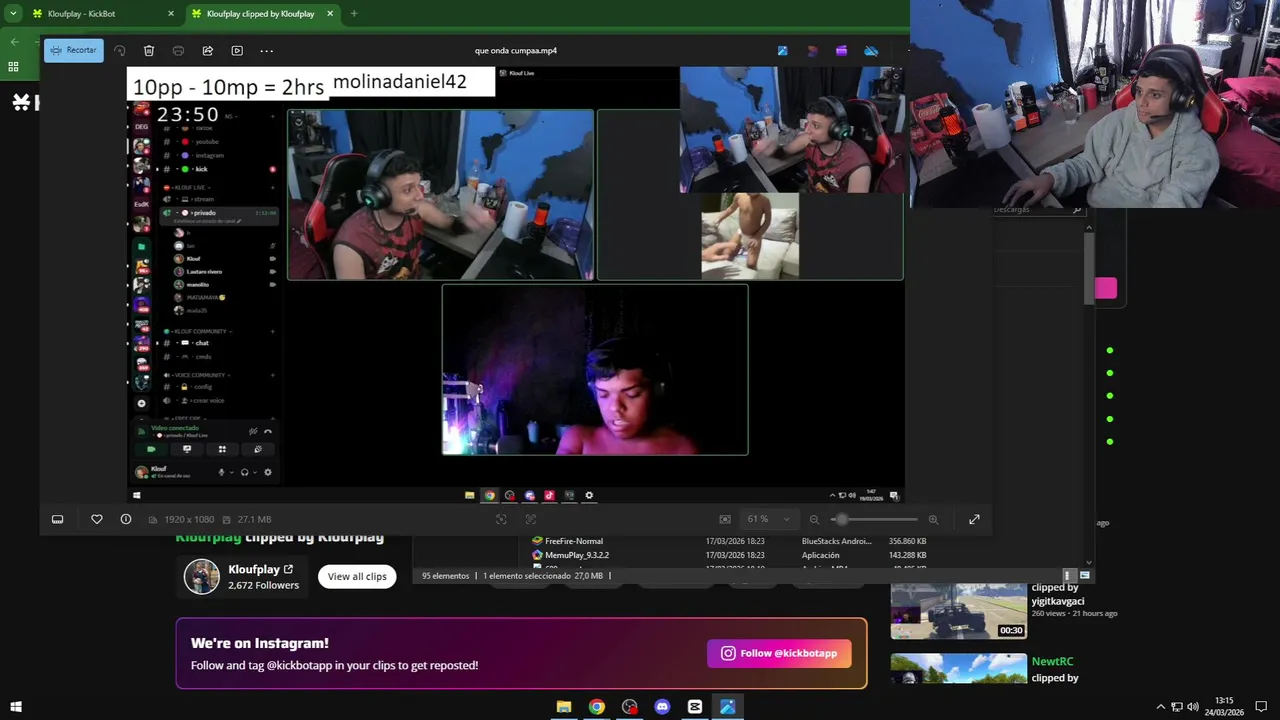This screenshot has width=1280, height=720.
Task: Open the Photos edit app icon in top right
Action: pyautogui.click(x=782, y=51)
